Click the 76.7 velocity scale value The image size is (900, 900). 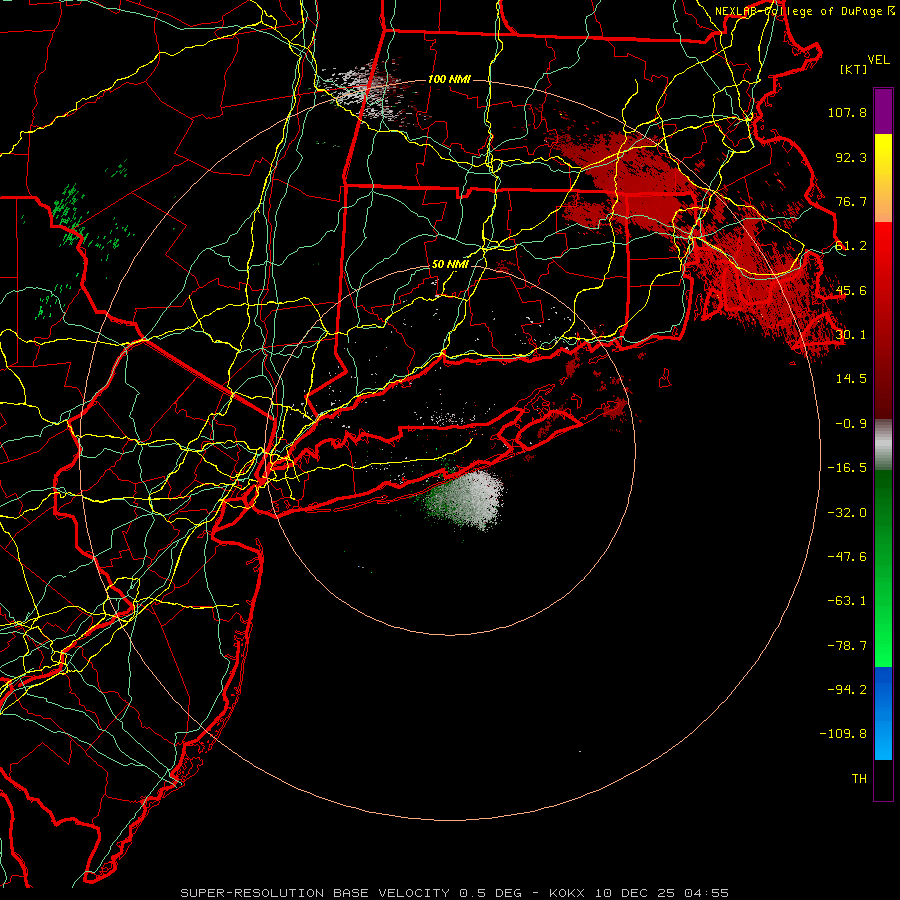[851, 201]
